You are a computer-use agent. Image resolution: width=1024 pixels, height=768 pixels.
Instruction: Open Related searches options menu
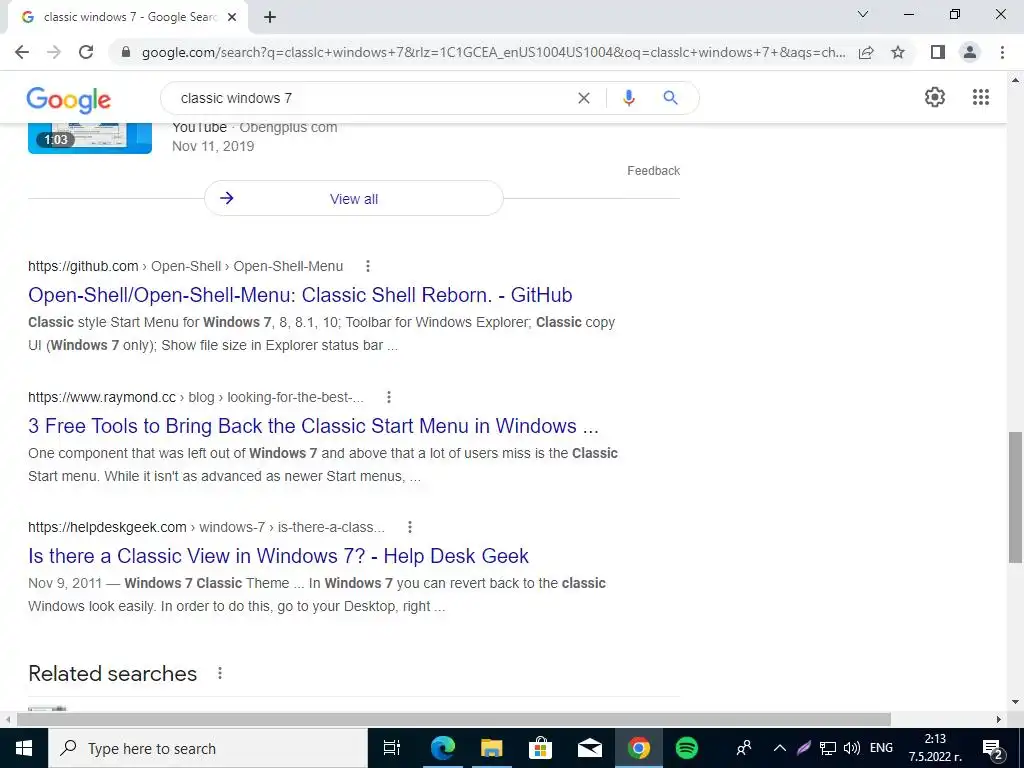(x=220, y=673)
